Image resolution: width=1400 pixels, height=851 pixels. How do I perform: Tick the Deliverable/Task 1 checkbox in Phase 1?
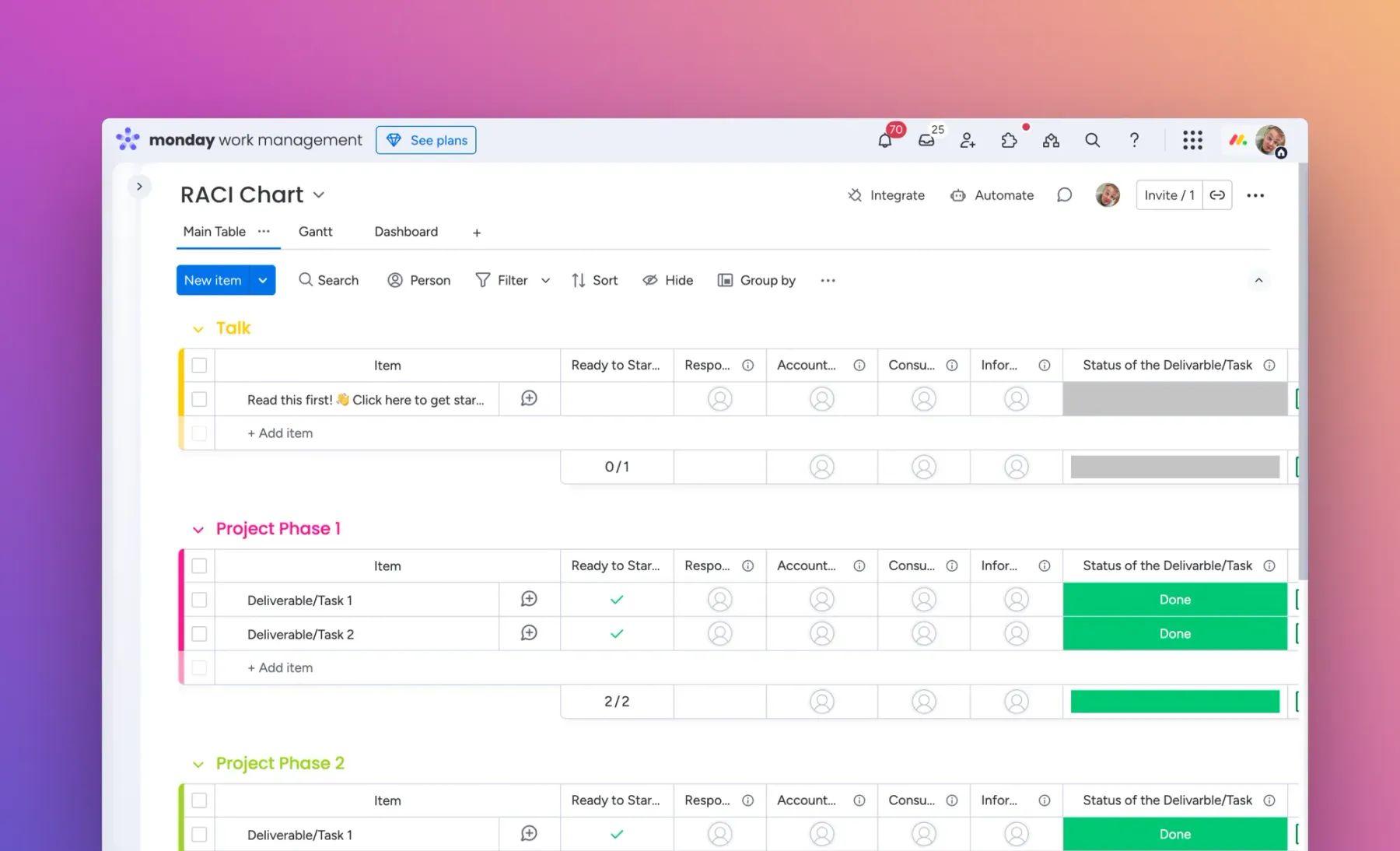(199, 600)
